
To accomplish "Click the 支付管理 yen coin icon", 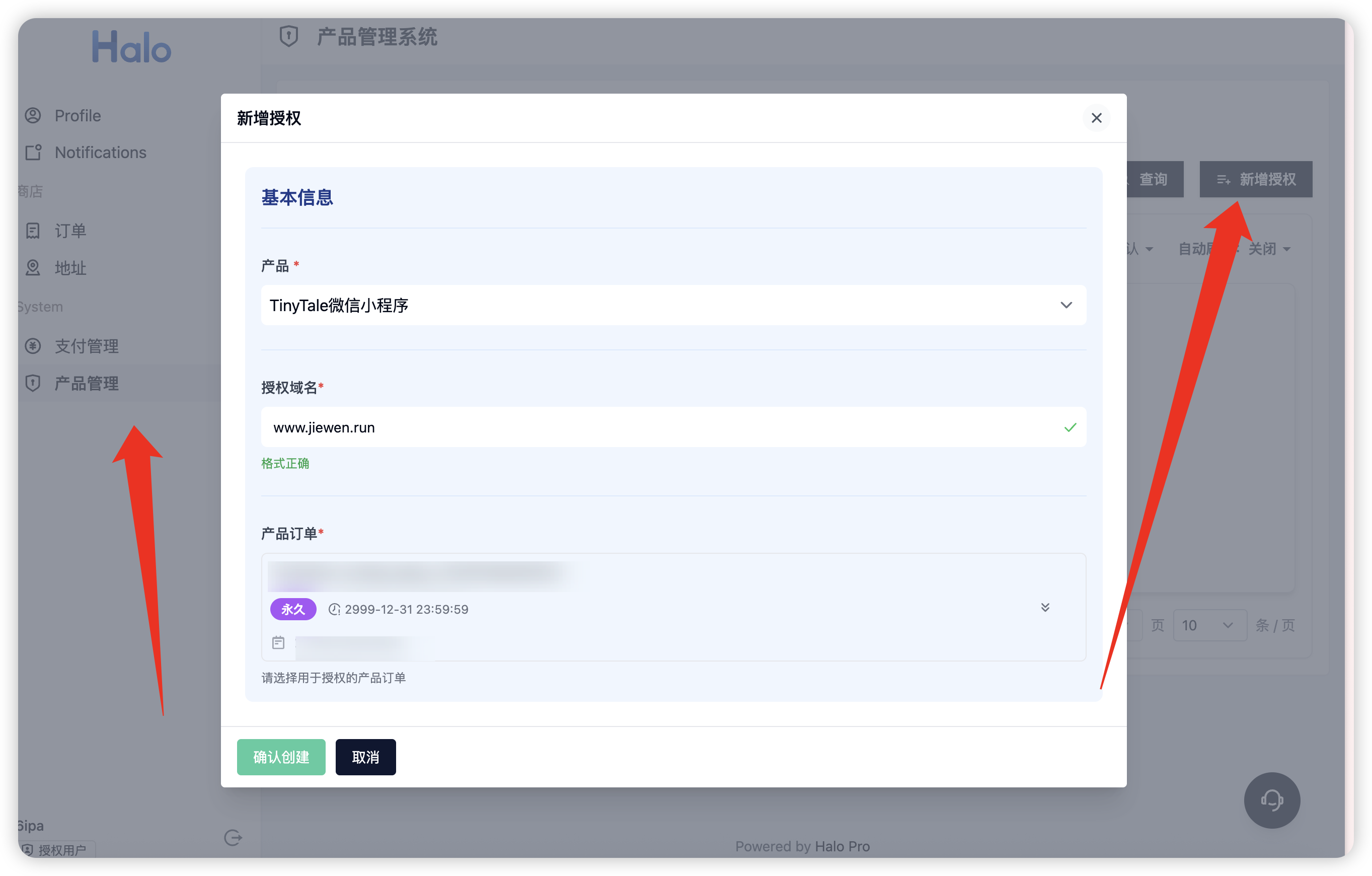I will pyautogui.click(x=33, y=346).
